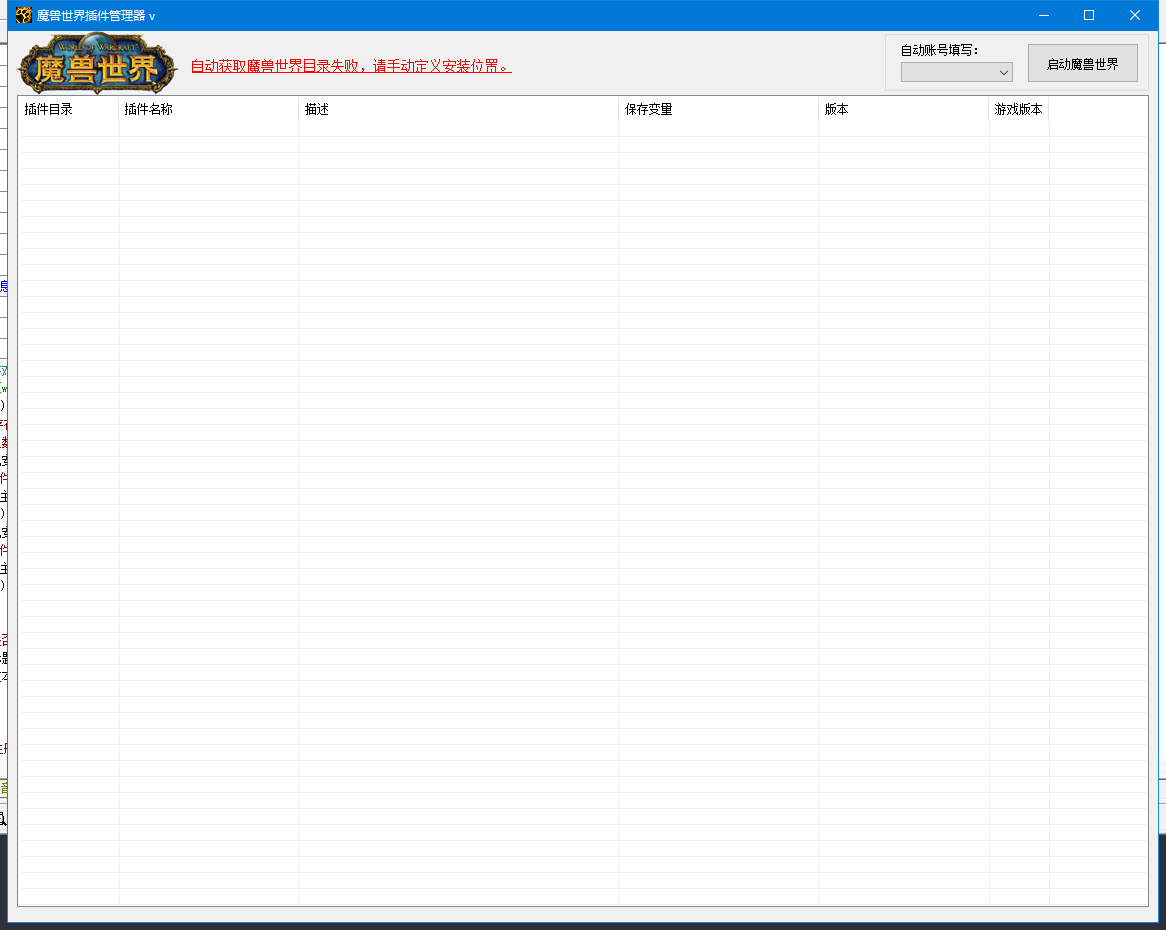
Task: Expand the 自动账号填写 account dropdown
Action: click(x=956, y=72)
